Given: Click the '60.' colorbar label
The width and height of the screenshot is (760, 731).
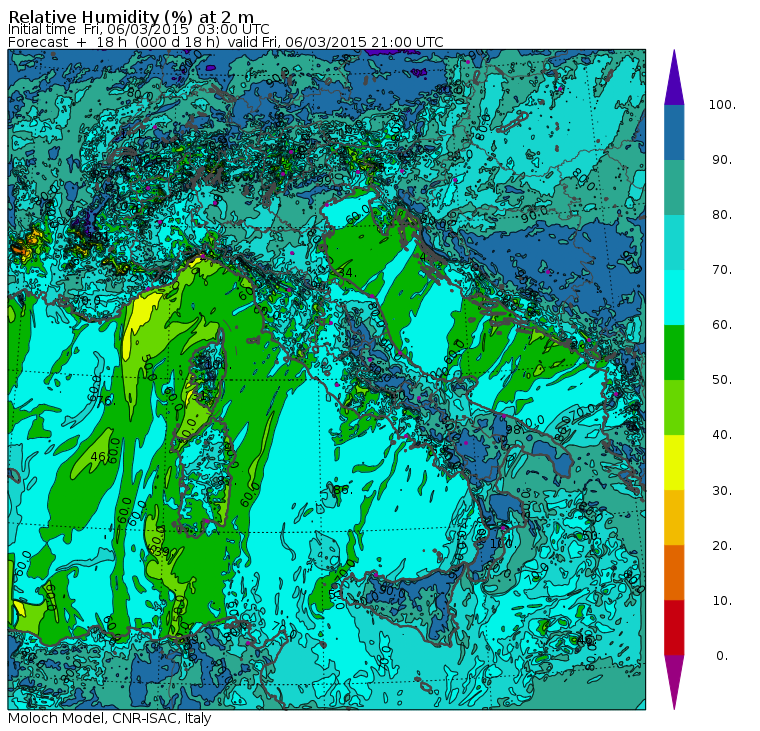Looking at the screenshot, I should (722, 325).
